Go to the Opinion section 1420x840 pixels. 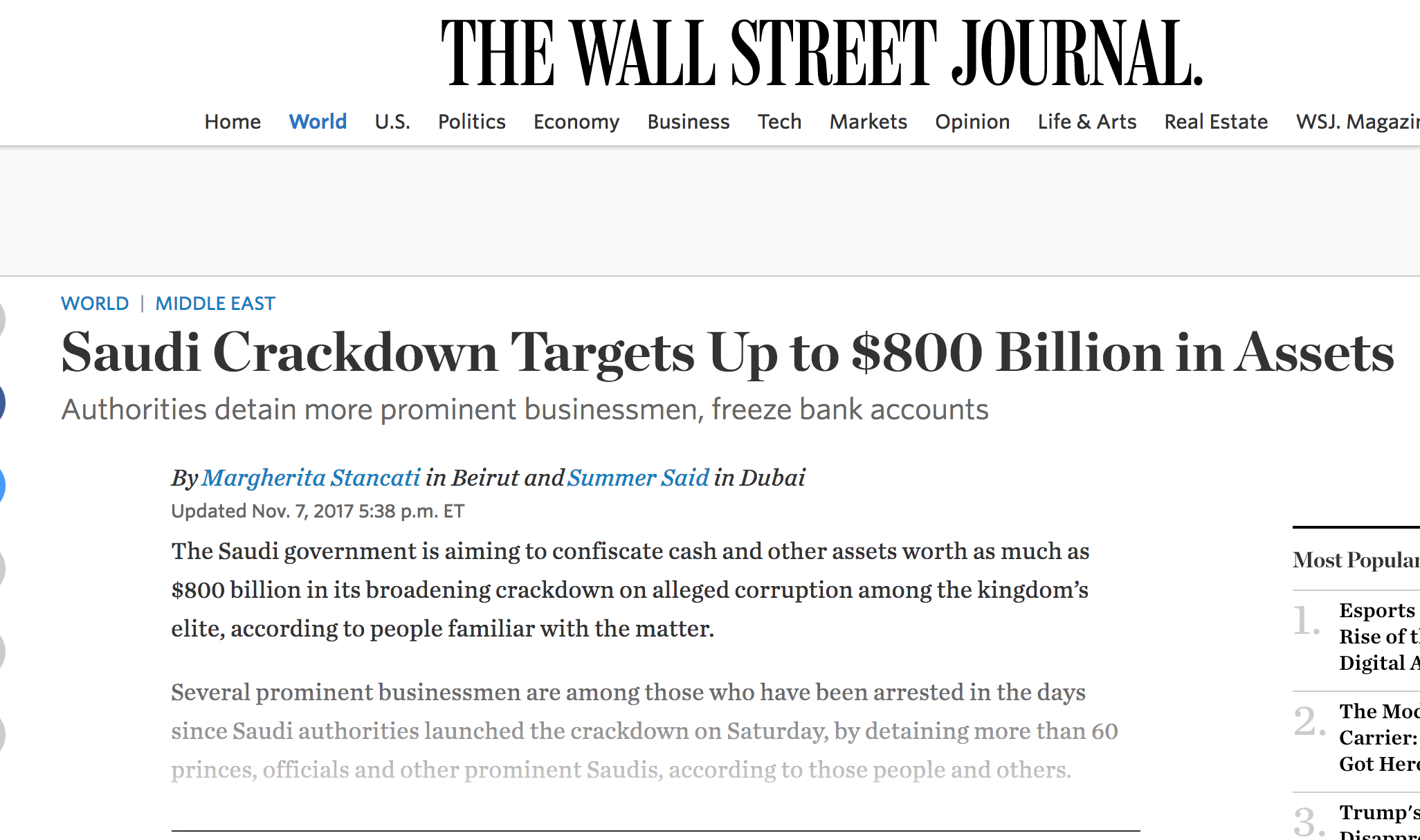pos(972,122)
